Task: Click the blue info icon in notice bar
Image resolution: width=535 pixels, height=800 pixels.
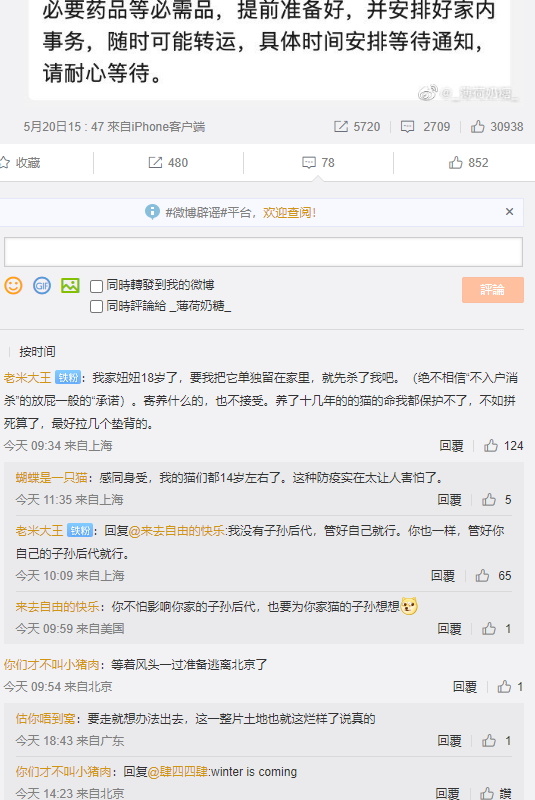Action: pos(152,212)
